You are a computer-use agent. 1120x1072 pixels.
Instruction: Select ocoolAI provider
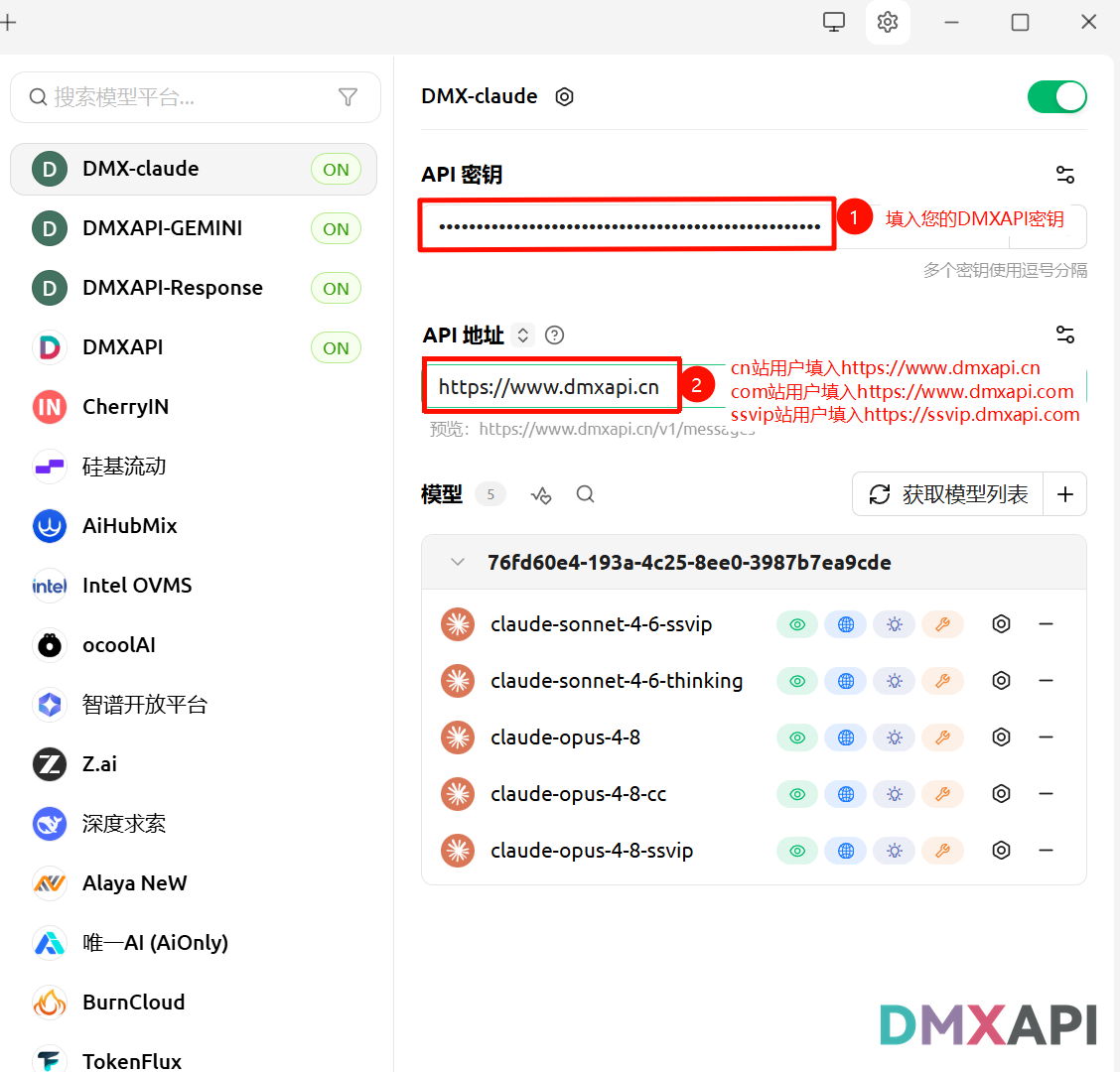click(x=194, y=645)
